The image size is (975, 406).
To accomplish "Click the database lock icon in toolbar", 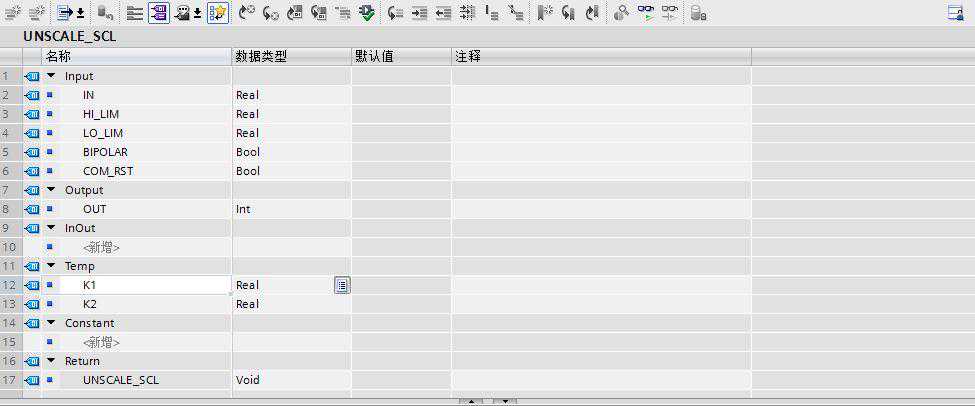I will [x=699, y=13].
